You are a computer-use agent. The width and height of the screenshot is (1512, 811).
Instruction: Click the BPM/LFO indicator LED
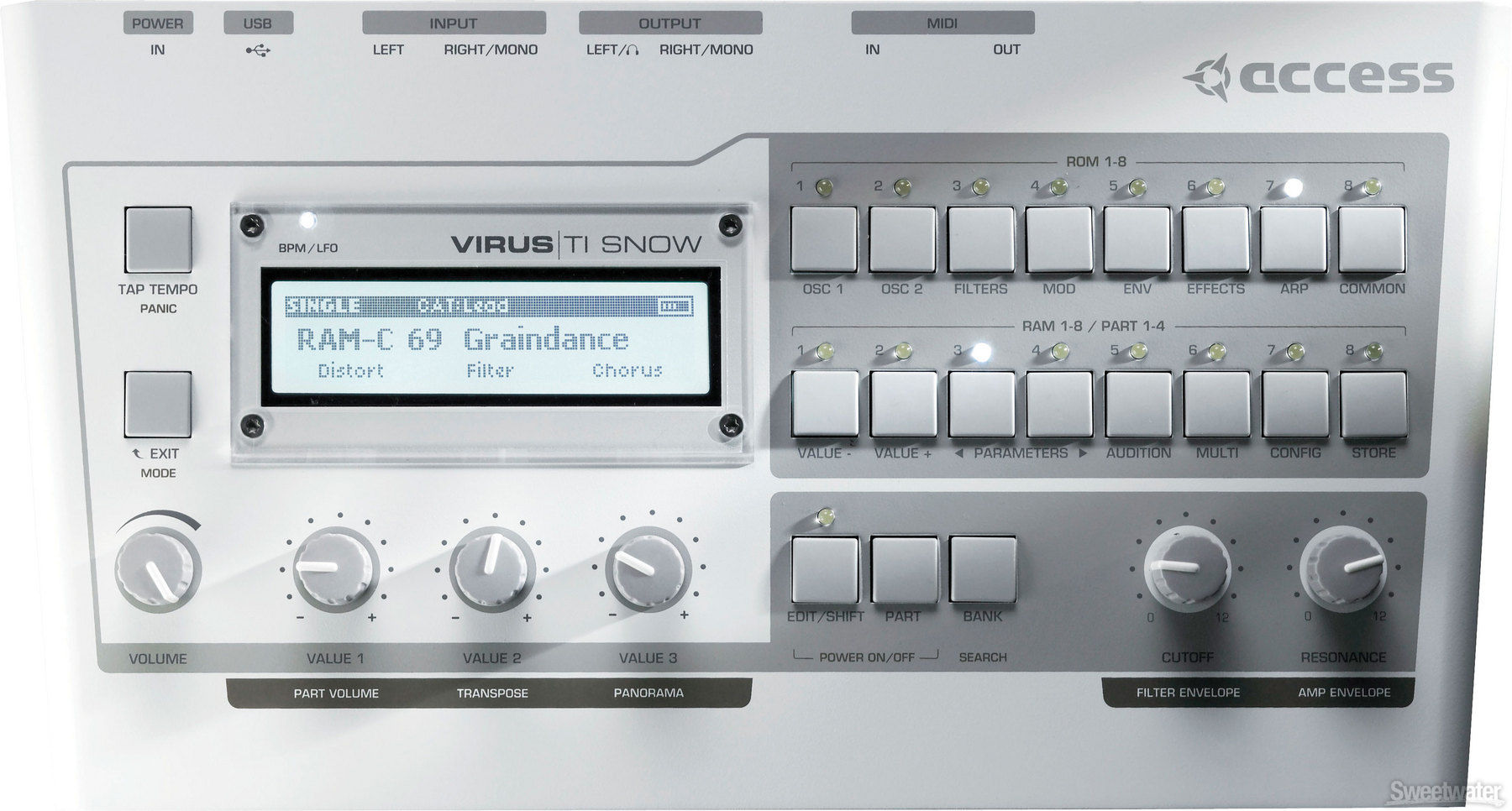(308, 221)
